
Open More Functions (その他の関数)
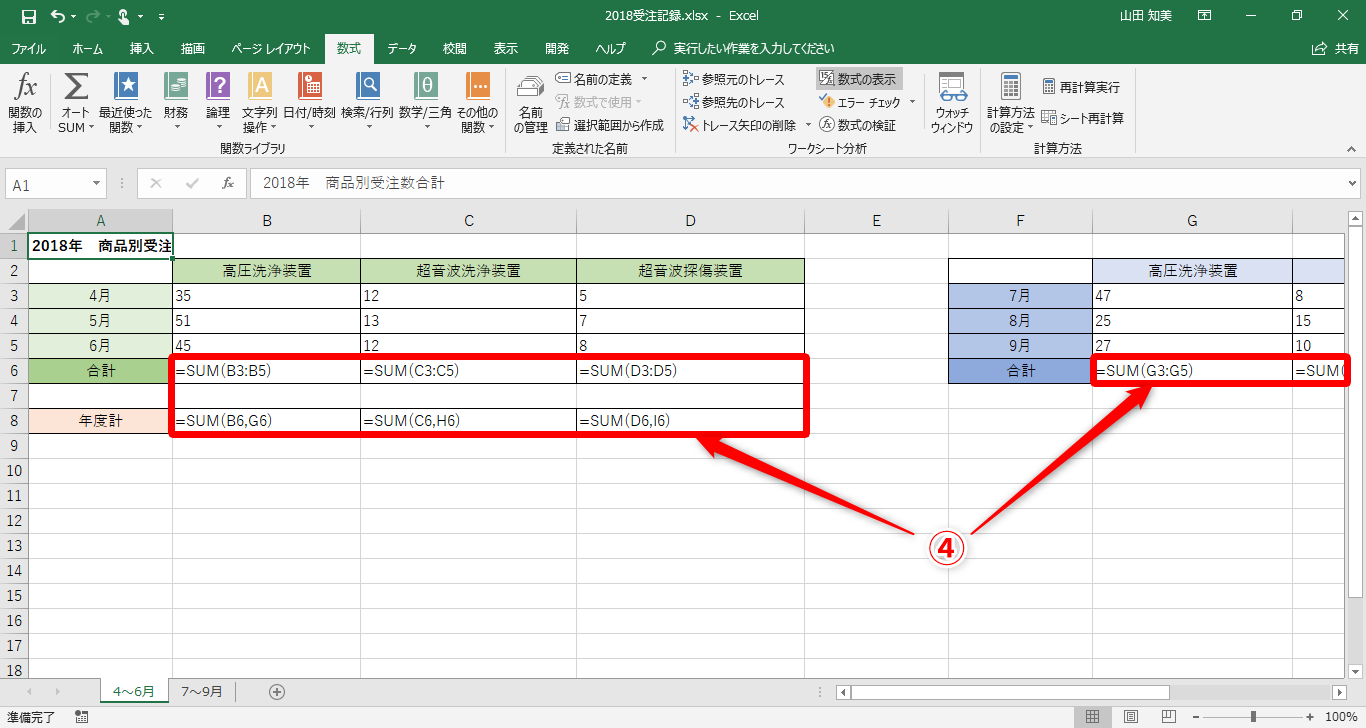[477, 103]
